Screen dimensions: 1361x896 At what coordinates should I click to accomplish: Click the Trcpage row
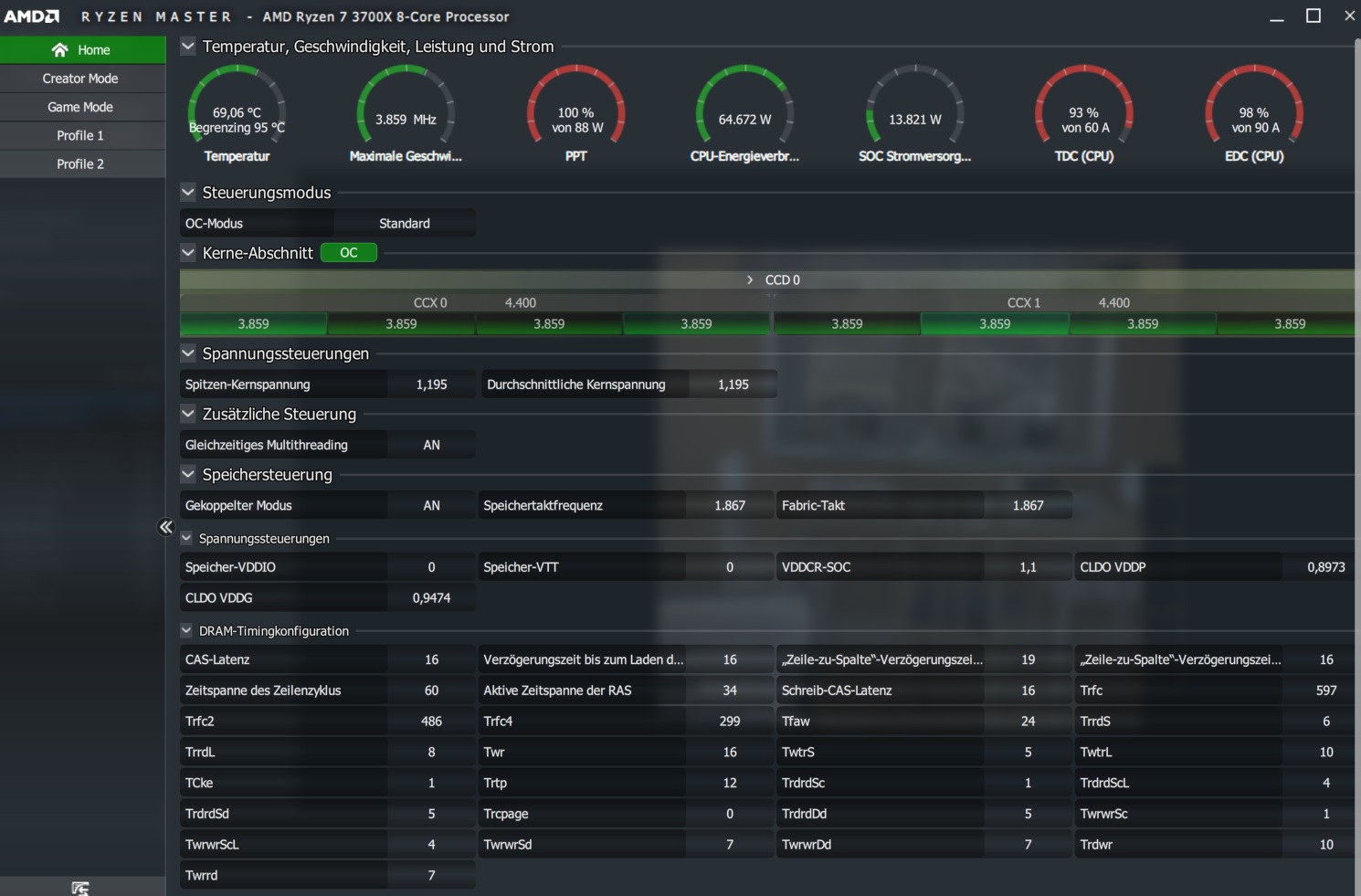point(626,814)
